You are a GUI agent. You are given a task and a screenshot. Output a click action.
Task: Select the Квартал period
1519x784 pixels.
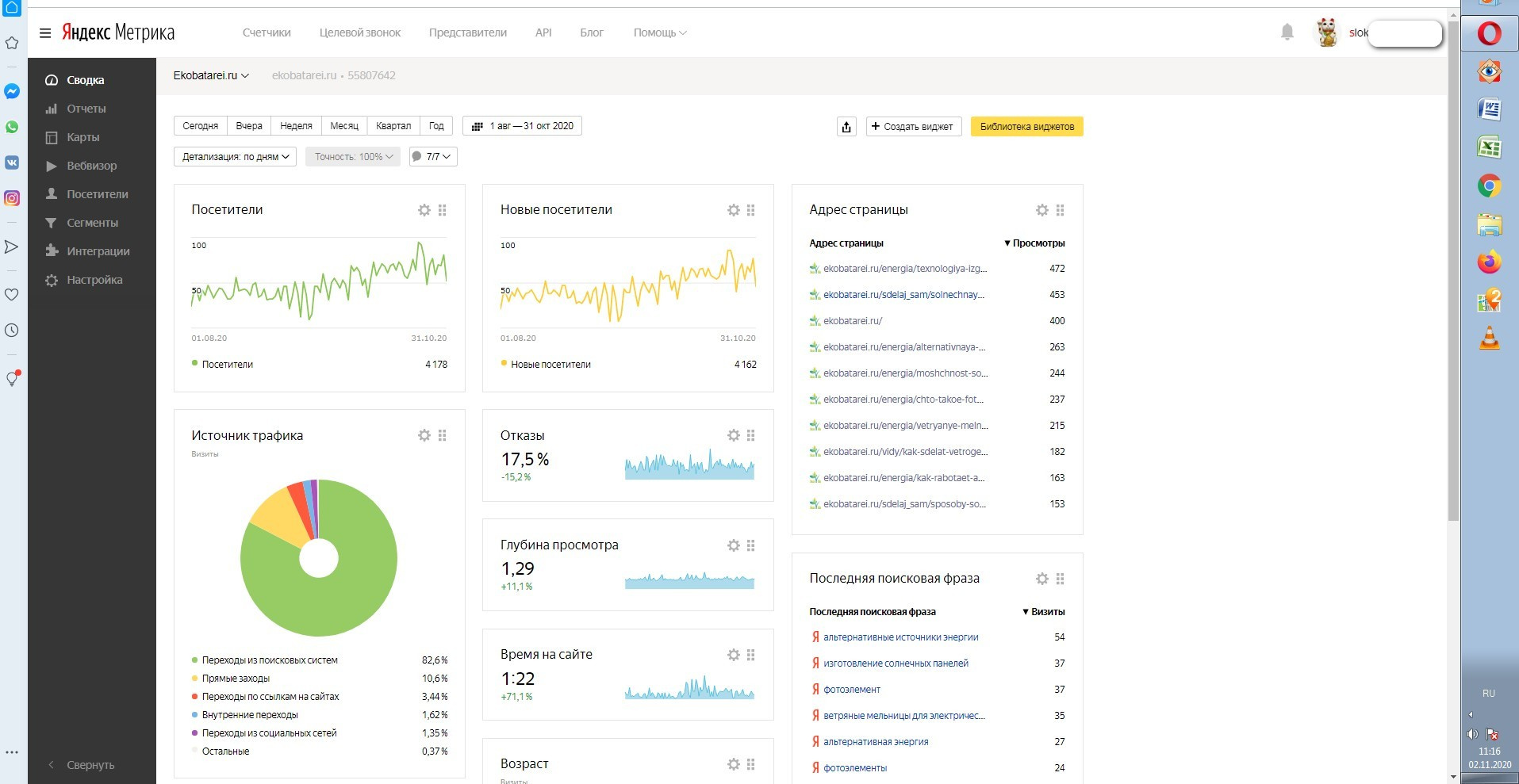pos(393,126)
